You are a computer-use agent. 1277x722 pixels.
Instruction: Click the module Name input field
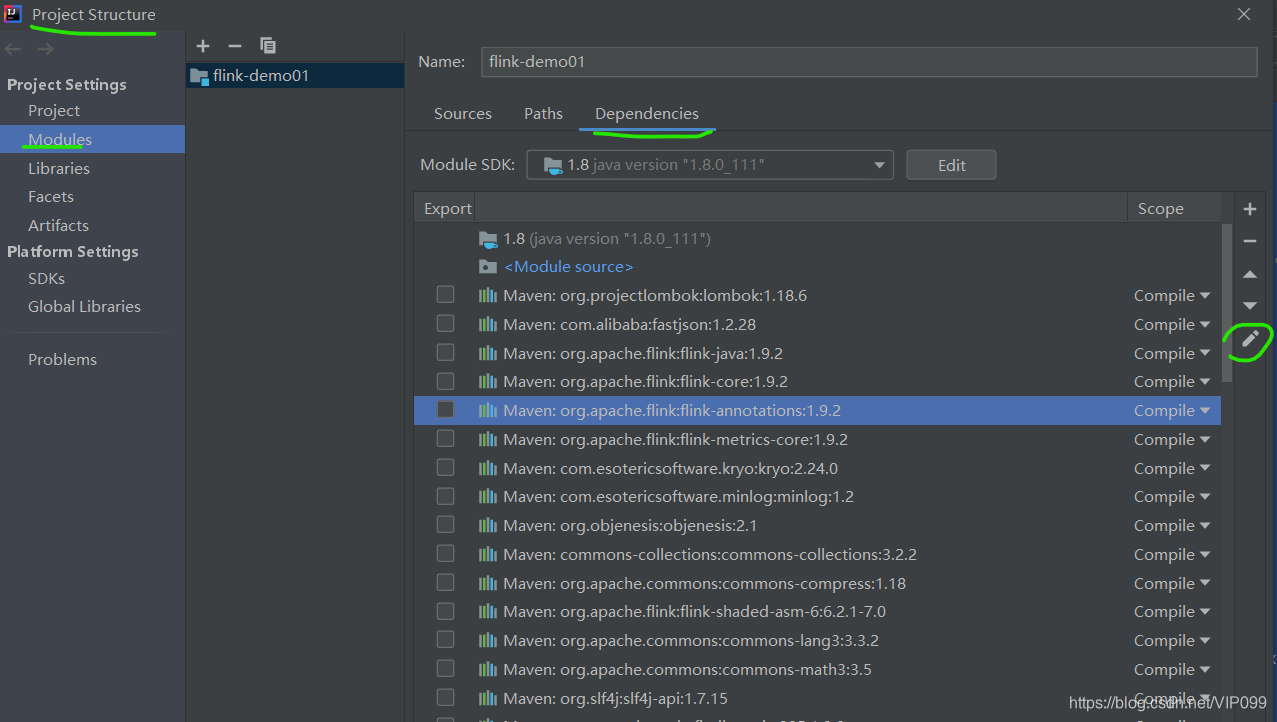coord(868,61)
